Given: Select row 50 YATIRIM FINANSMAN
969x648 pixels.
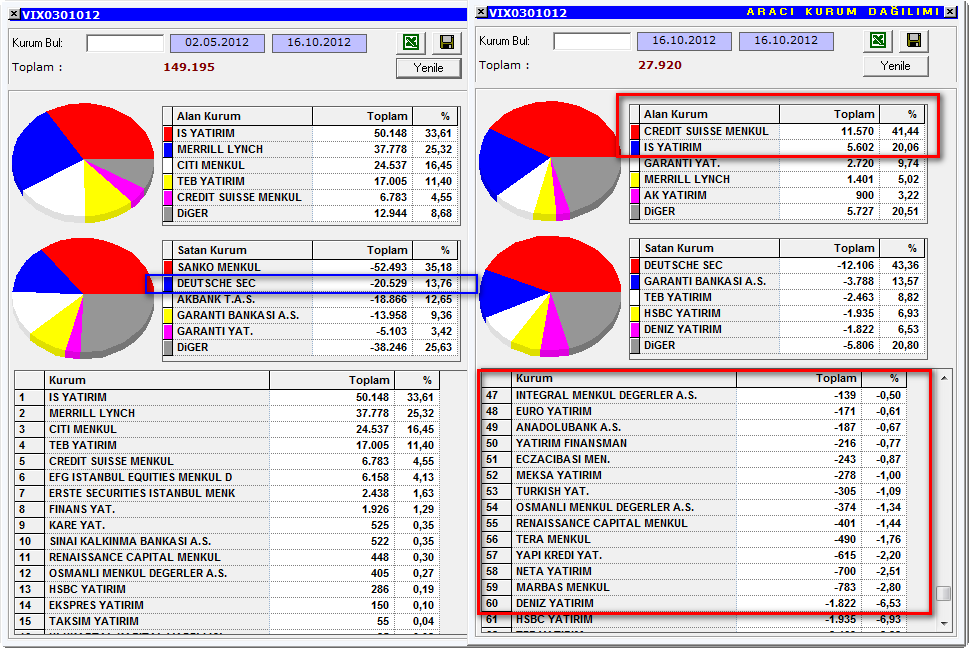Looking at the screenshot, I should click(694, 444).
